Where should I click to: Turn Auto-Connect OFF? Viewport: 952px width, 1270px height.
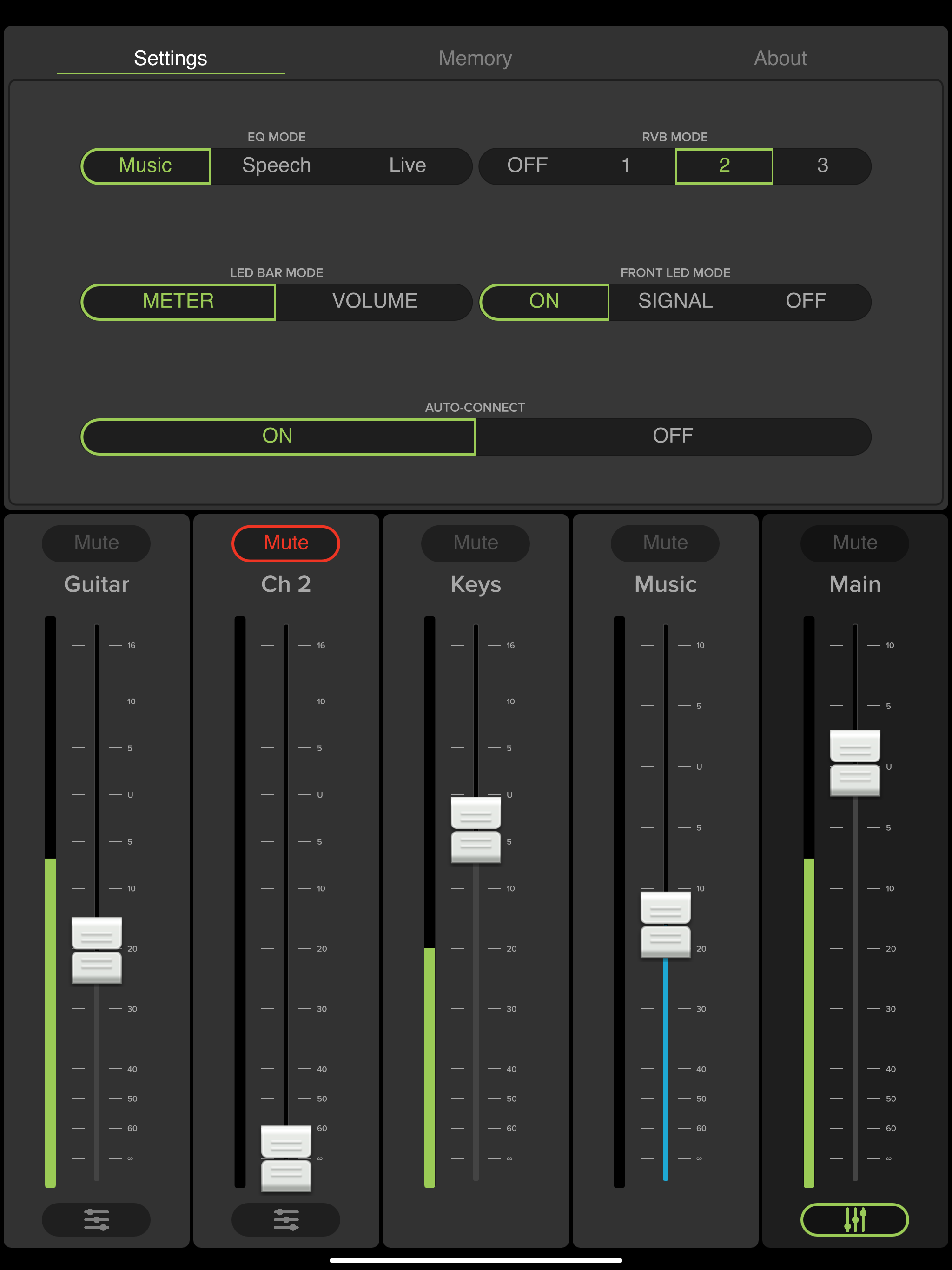coord(673,437)
